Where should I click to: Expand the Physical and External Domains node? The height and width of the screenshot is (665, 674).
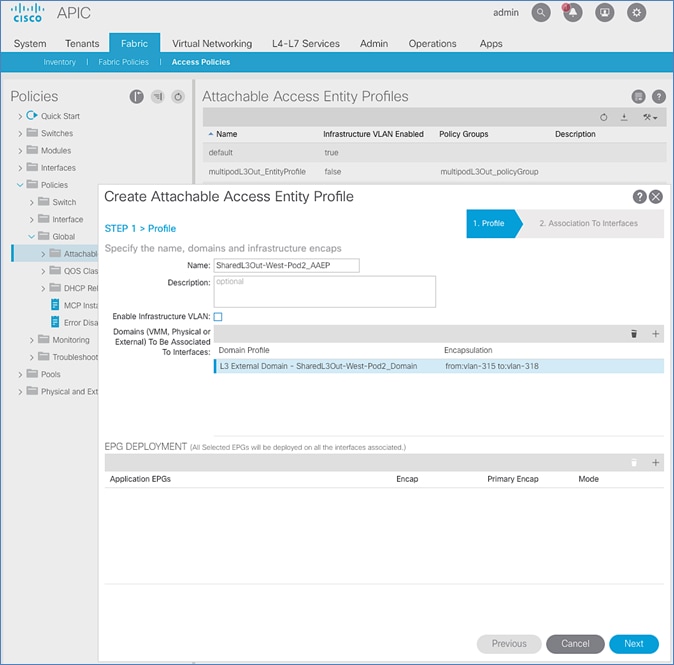point(20,392)
